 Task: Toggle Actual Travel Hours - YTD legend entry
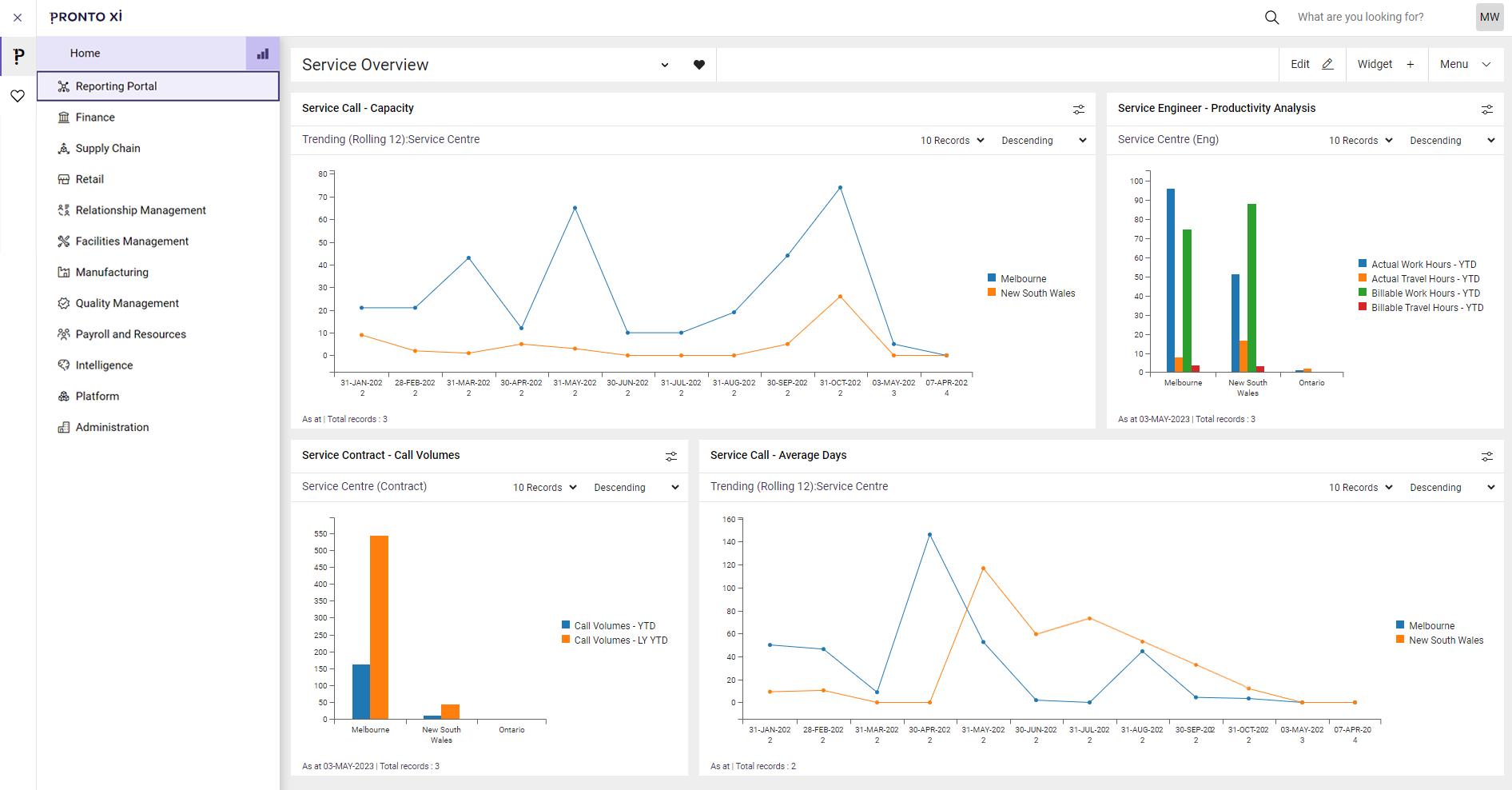1419,279
